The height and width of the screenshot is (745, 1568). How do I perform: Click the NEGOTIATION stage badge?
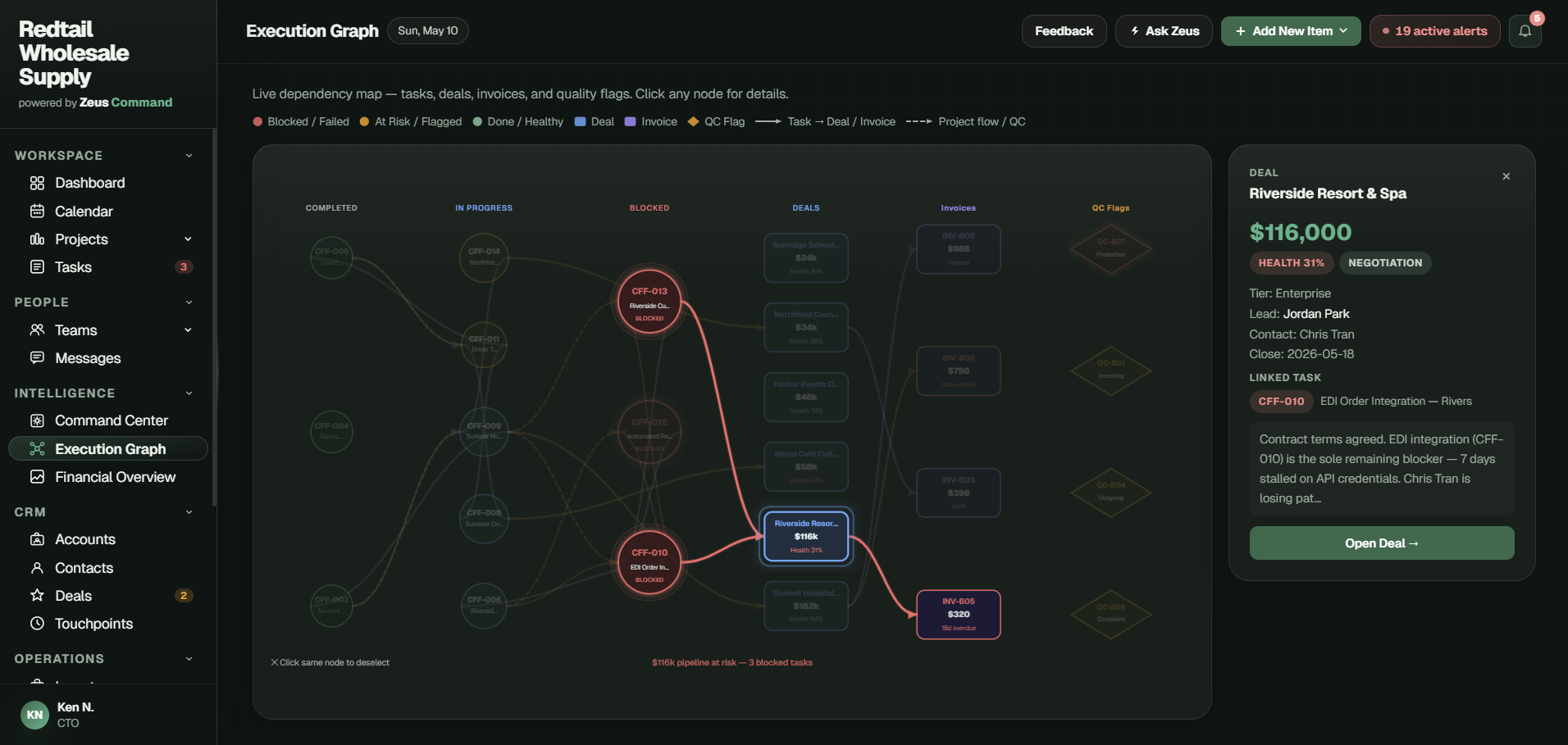pyautogui.click(x=1385, y=263)
